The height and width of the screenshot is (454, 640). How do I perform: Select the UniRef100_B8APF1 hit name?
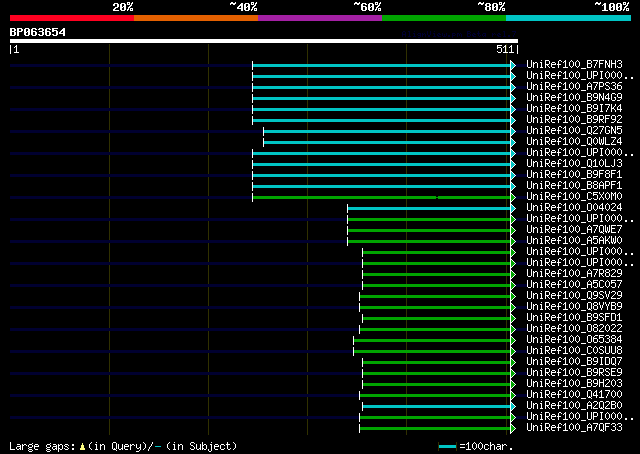[574, 186]
